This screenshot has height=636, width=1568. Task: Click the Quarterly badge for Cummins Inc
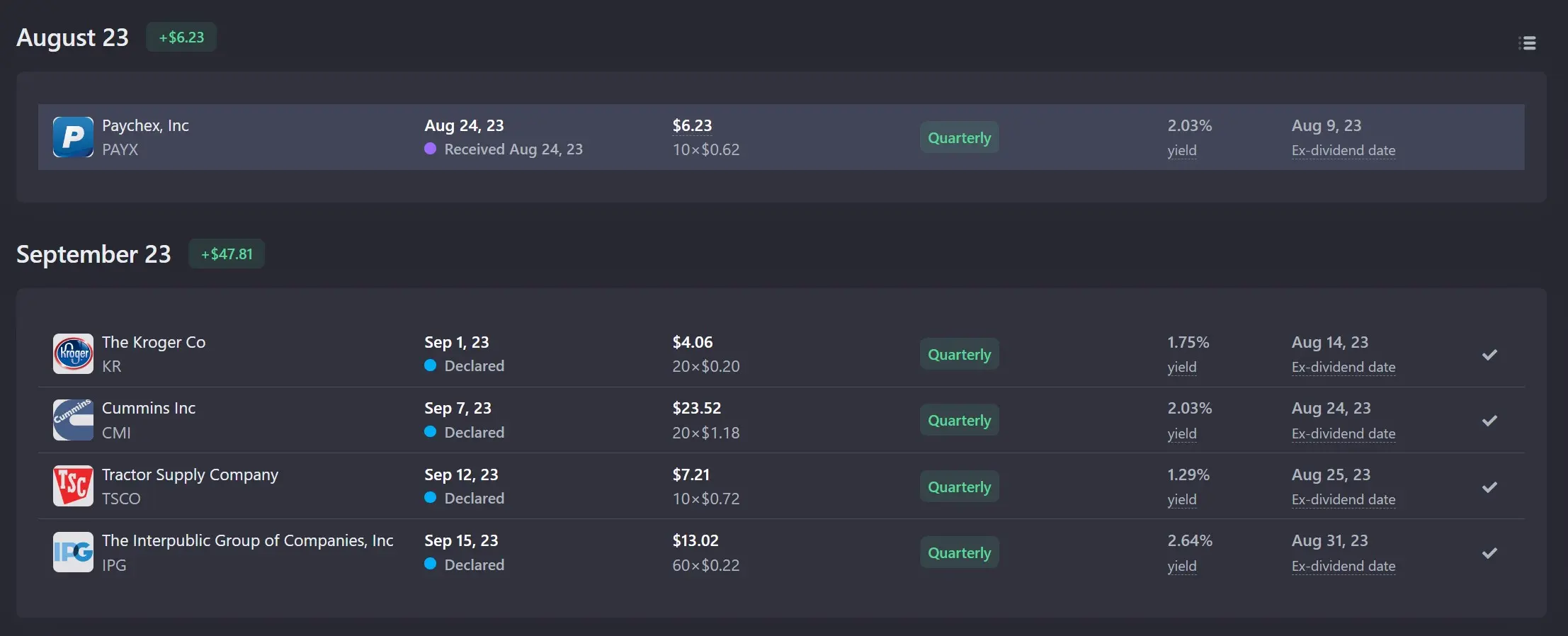click(x=960, y=420)
